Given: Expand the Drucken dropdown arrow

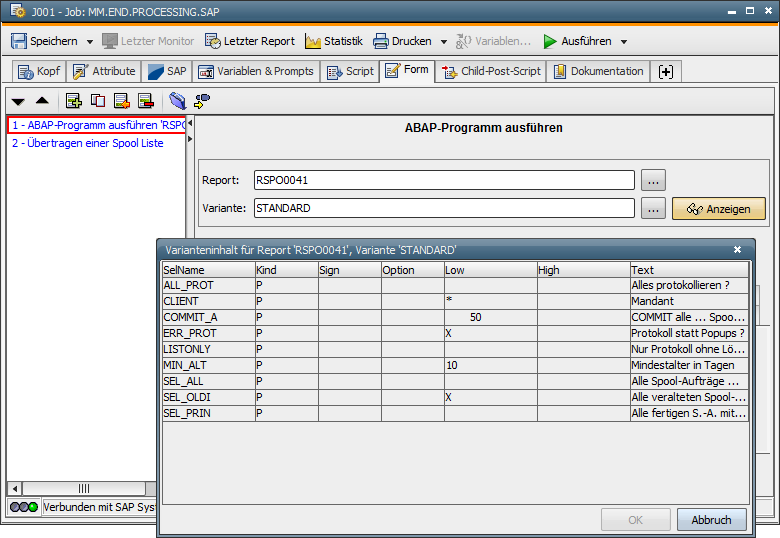Looking at the screenshot, I should point(444,42).
